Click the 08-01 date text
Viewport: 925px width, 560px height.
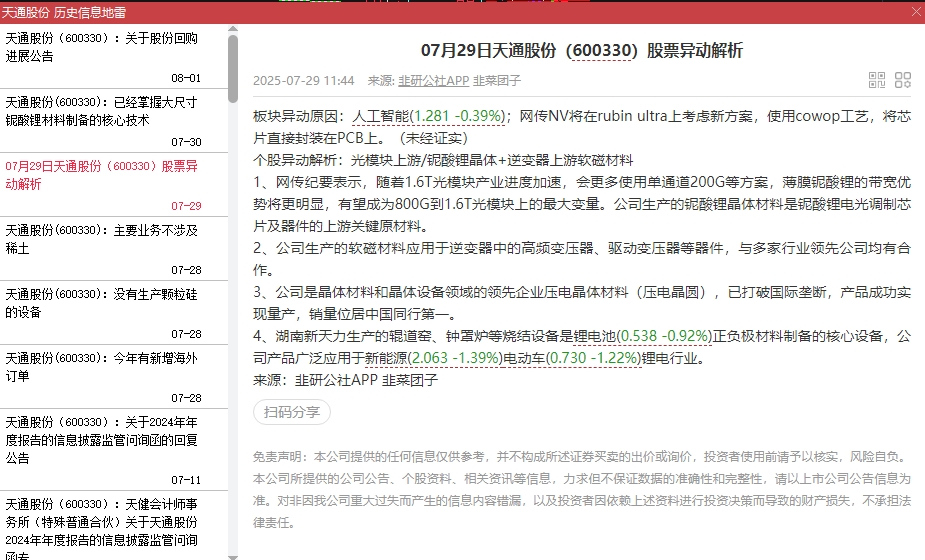[x=186, y=78]
